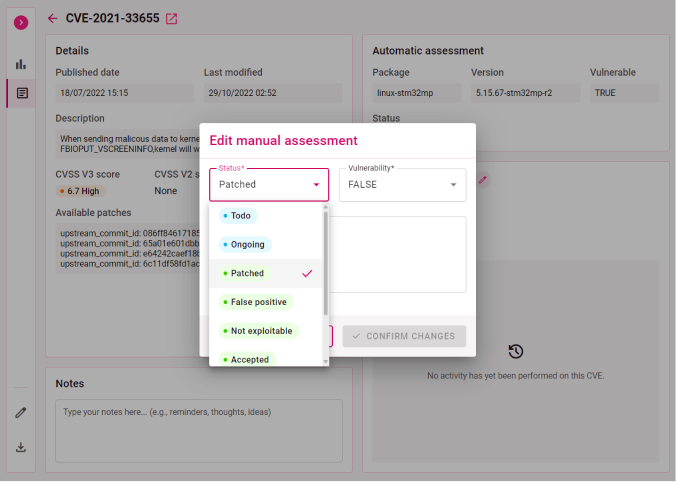Open the Status dropdown showing Patched
Image resolution: width=676 pixels, height=483 pixels.
269,185
